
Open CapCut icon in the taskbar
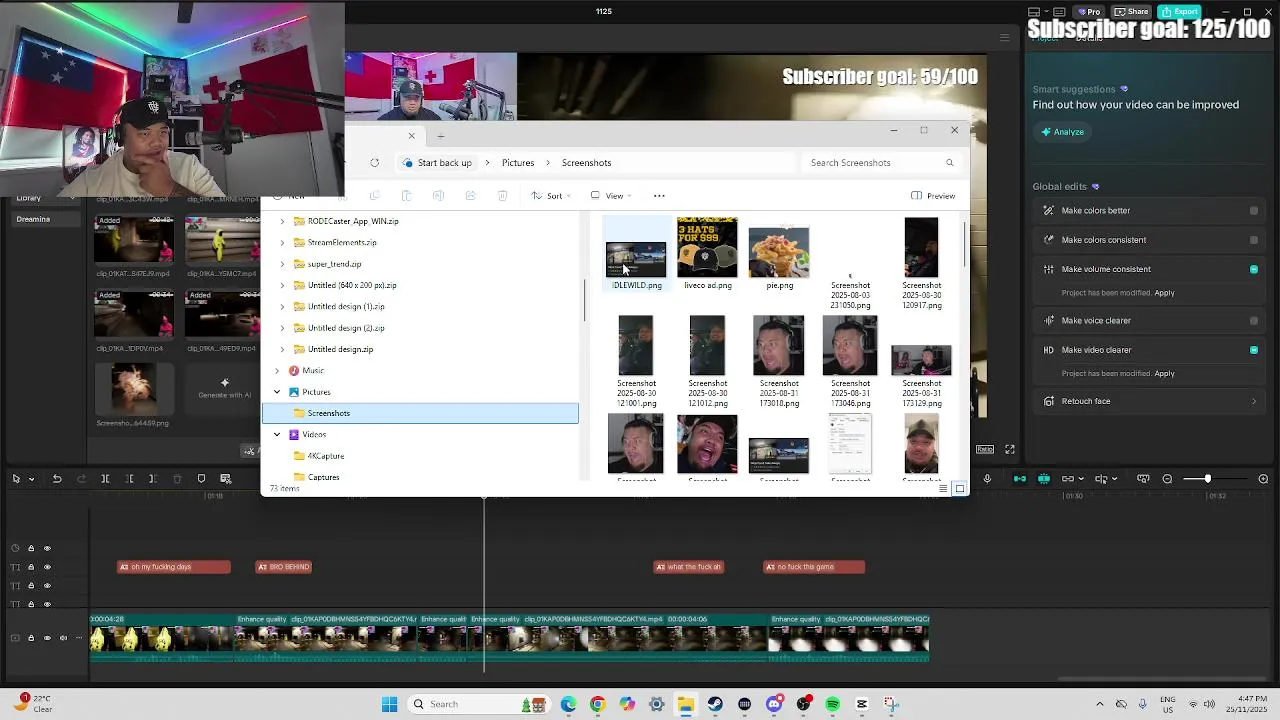pyautogui.click(x=862, y=704)
